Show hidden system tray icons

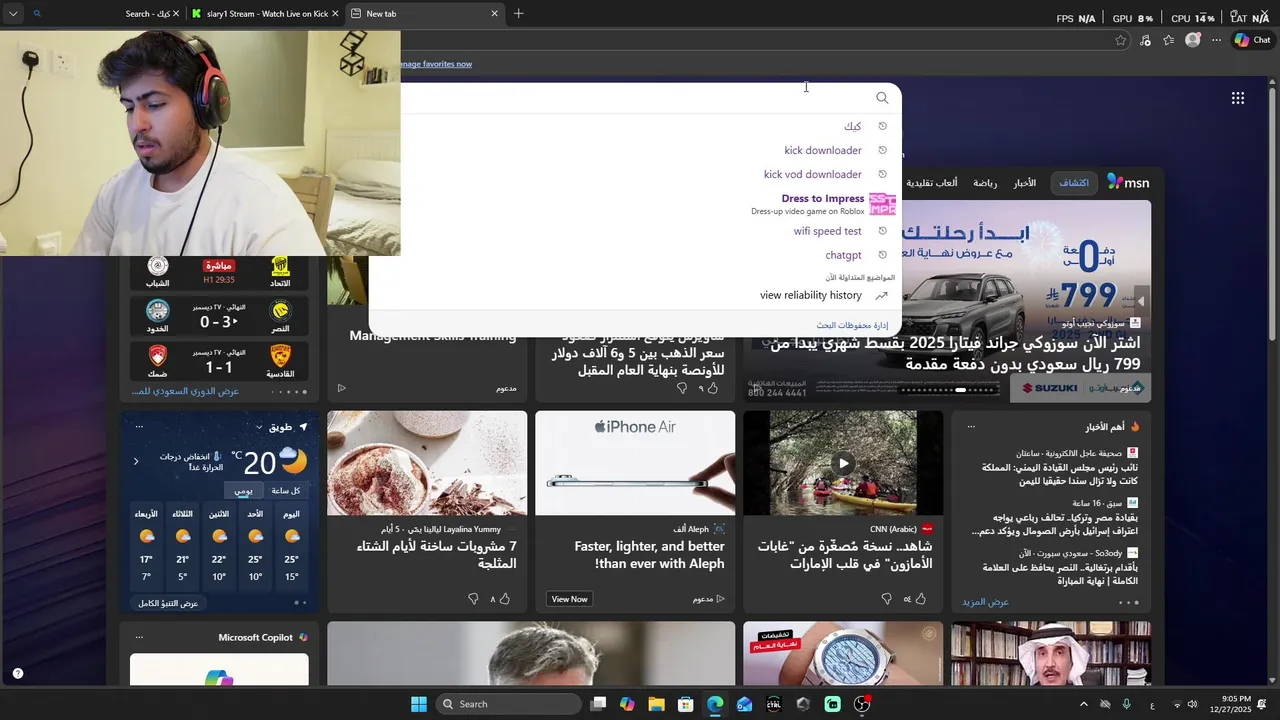tap(1083, 704)
